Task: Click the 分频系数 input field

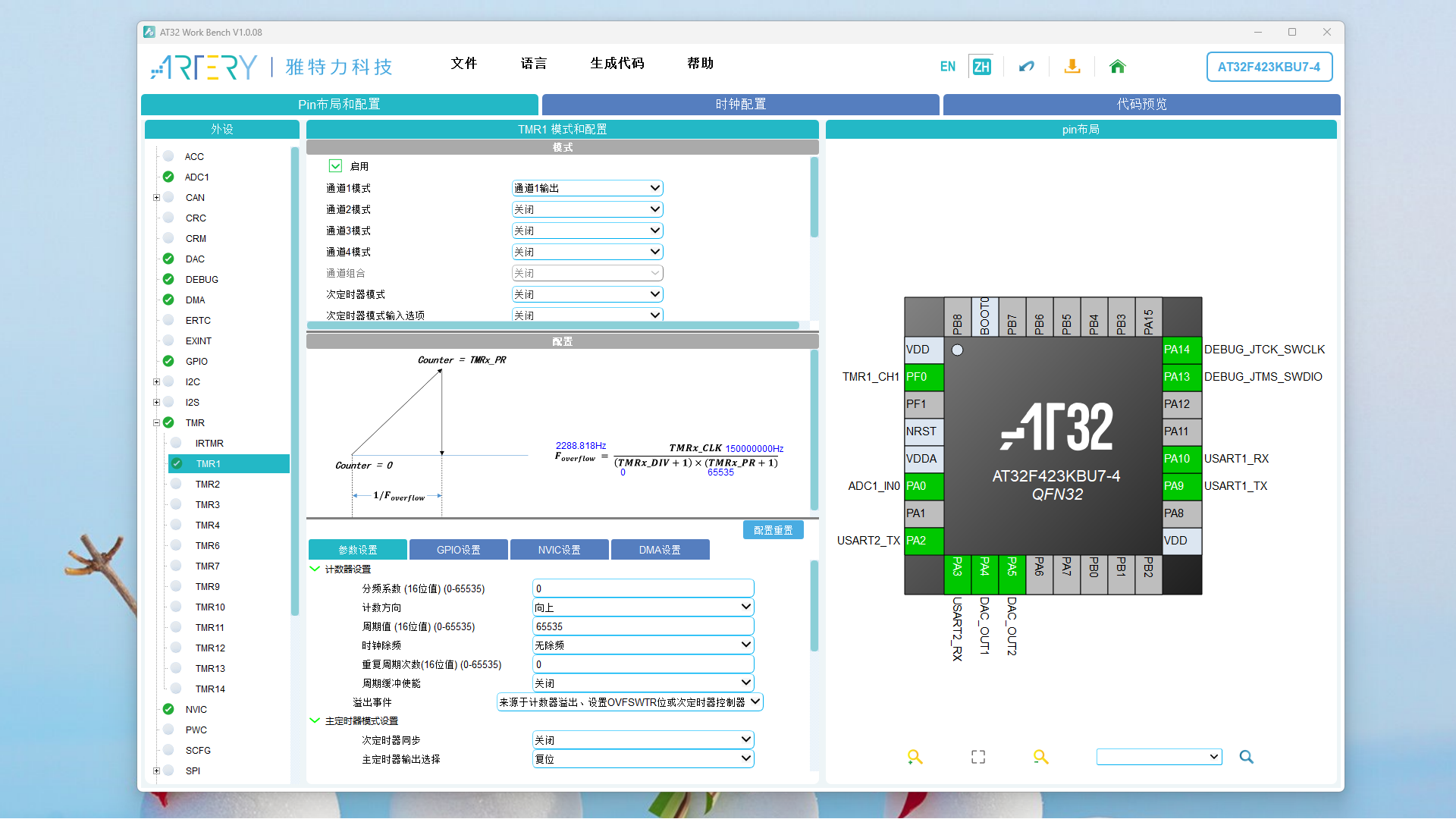Action: coord(643,588)
